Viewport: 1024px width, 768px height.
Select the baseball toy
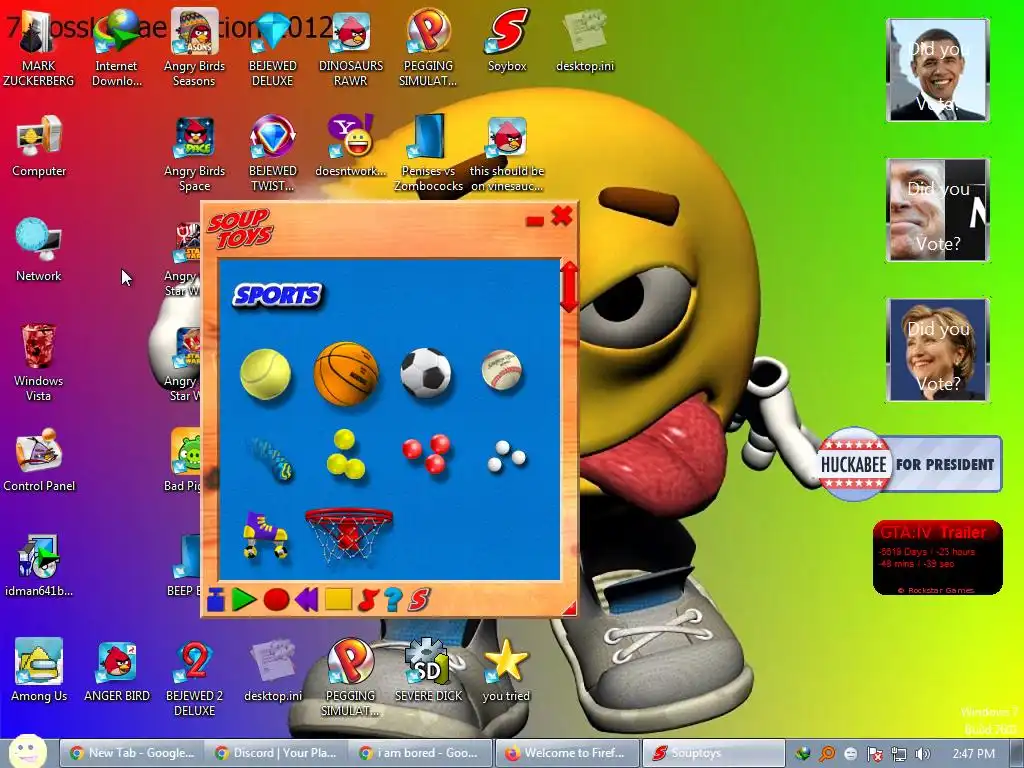(x=502, y=370)
